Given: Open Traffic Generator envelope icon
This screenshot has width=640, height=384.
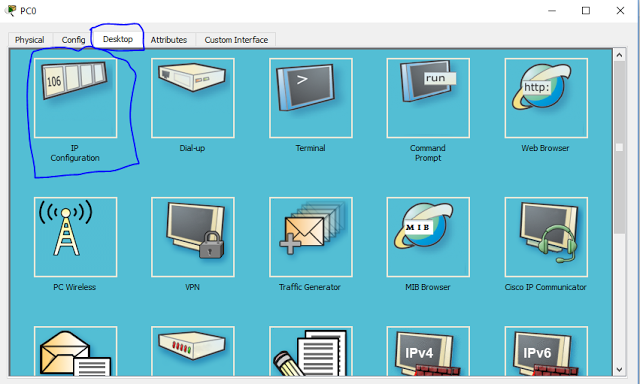Looking at the screenshot, I should (311, 237).
